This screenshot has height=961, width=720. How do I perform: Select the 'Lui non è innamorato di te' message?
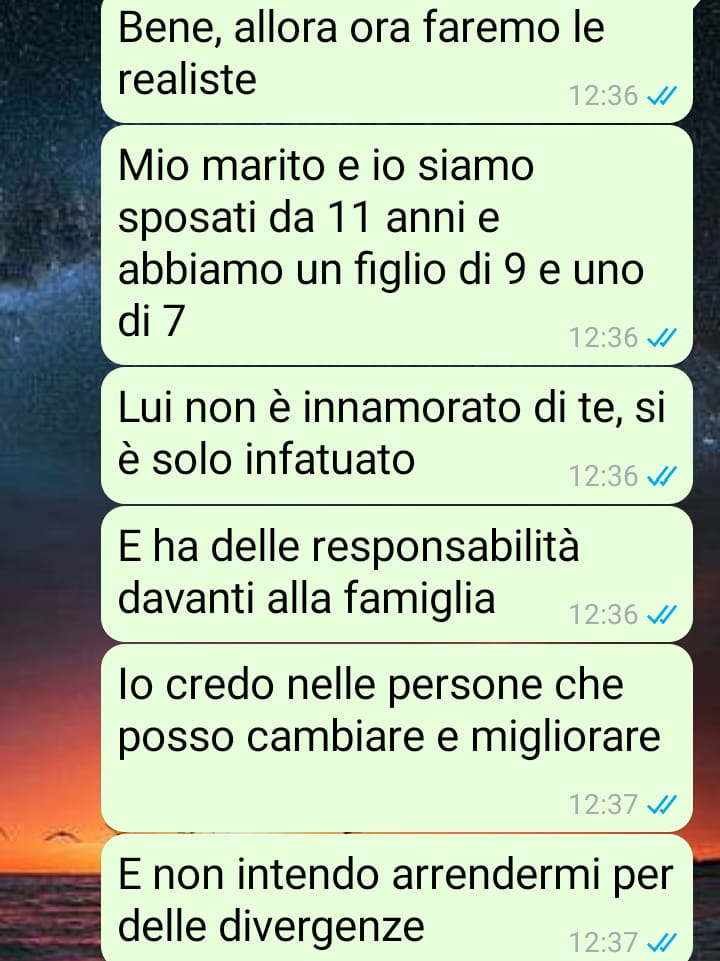396,436
